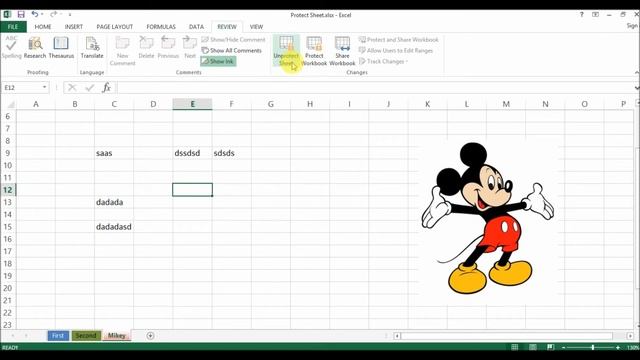This screenshot has width=640, height=360.
Task: Open the FILE tab
Action: pyautogui.click(x=13, y=27)
